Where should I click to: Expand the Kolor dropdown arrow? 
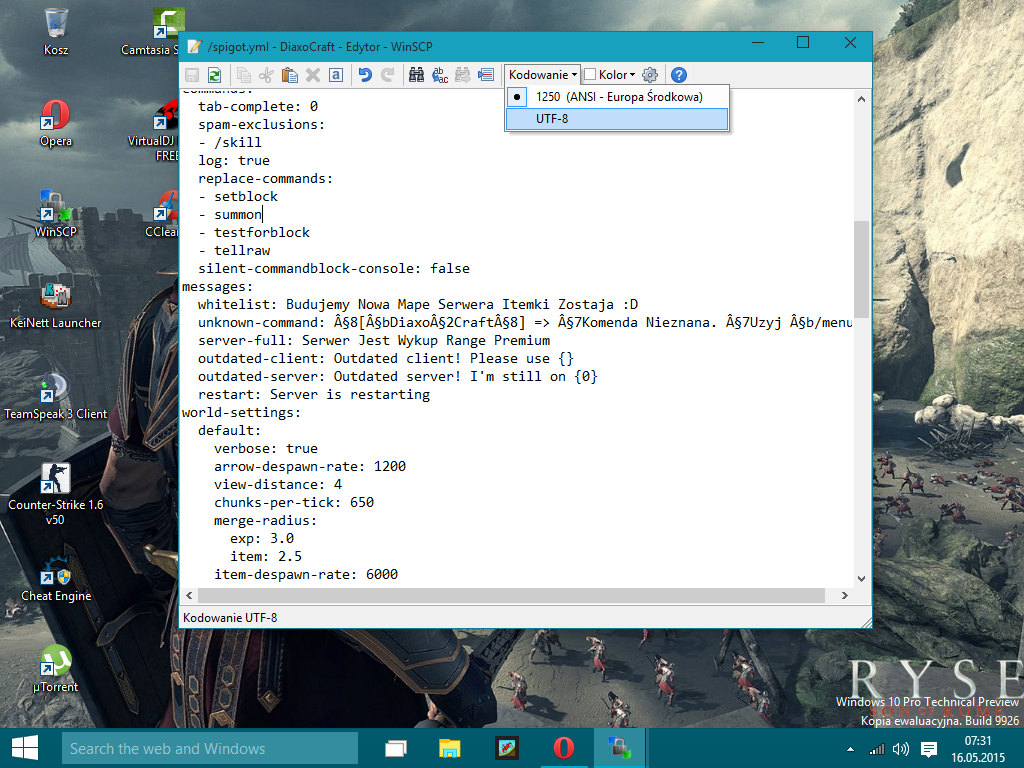[632, 75]
